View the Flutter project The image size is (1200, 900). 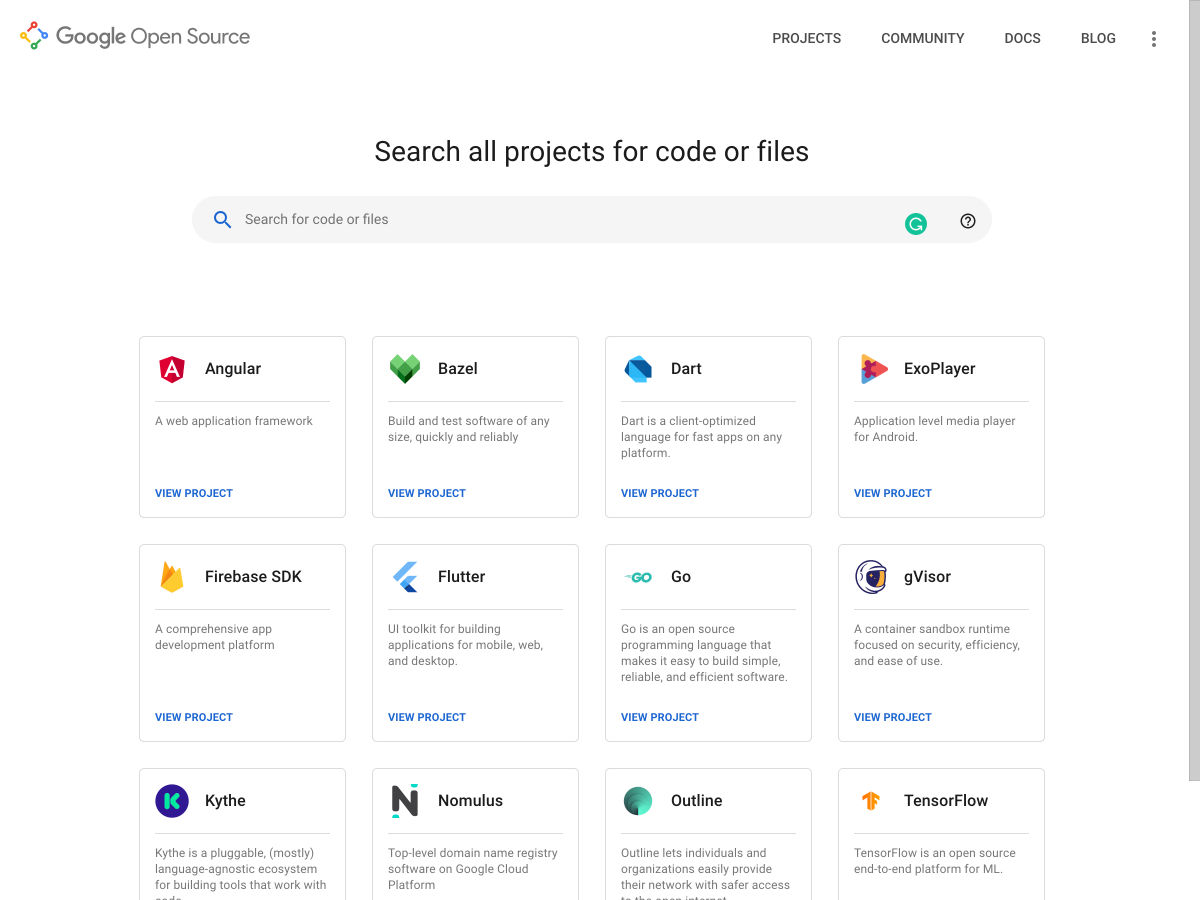(427, 717)
